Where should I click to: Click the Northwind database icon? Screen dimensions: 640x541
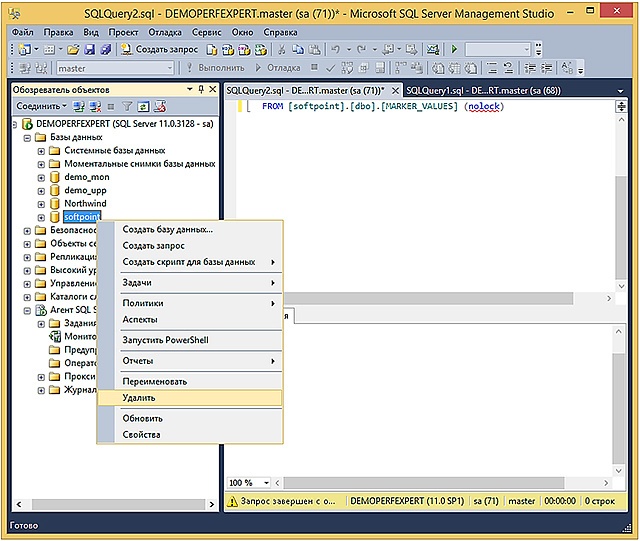(55, 204)
